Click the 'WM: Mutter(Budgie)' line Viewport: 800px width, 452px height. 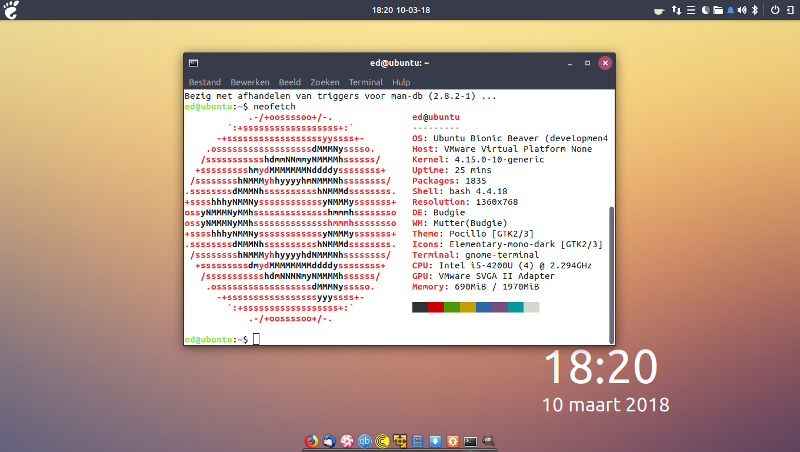point(460,223)
